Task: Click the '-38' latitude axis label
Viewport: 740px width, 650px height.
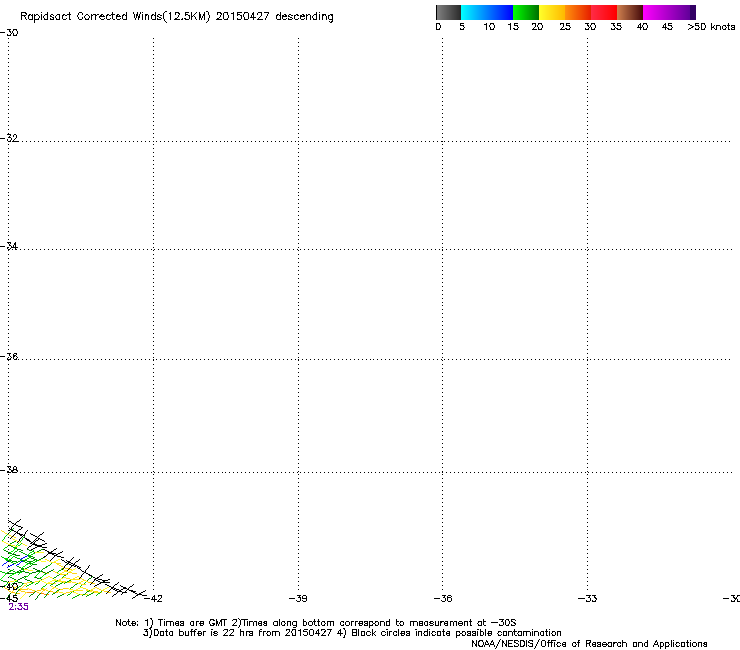Action: coord(9,470)
